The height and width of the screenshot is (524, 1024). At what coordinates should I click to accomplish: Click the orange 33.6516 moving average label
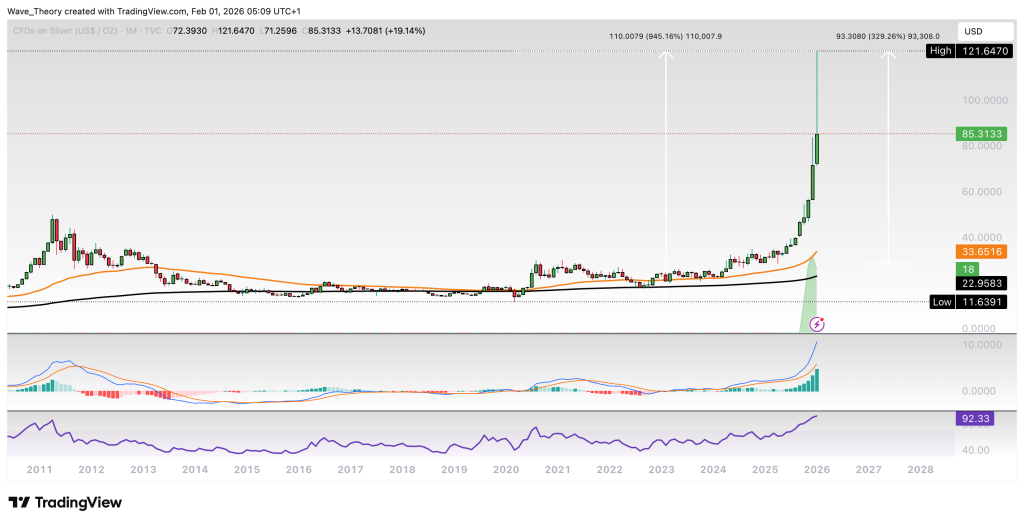point(981,251)
